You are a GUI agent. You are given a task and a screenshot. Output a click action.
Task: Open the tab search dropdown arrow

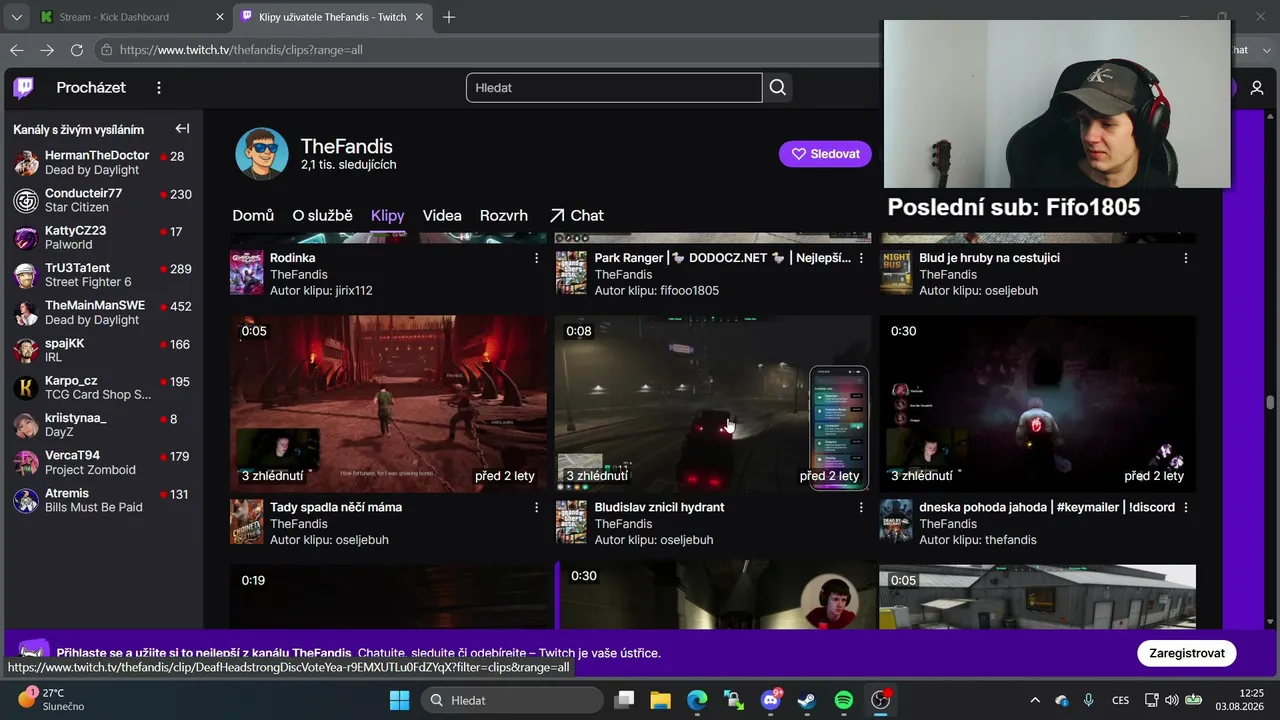(x=16, y=17)
